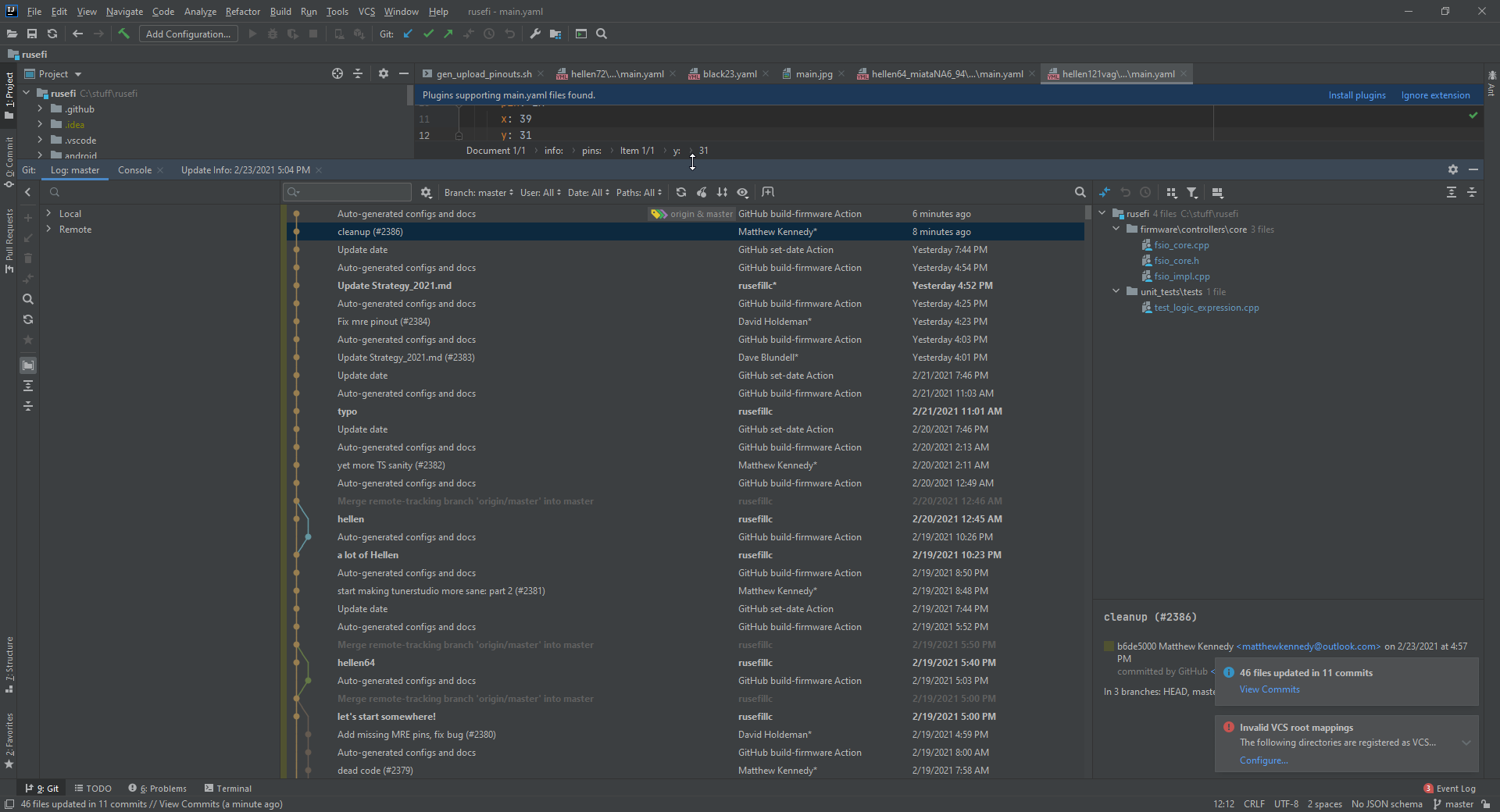Screen dimensions: 1500x812
Task: Switch to the Console tab in Git window
Action: (x=134, y=169)
